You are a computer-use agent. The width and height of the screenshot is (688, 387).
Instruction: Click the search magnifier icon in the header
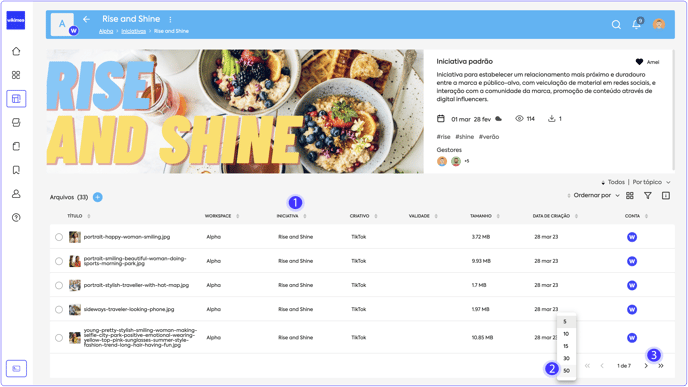[x=616, y=25]
